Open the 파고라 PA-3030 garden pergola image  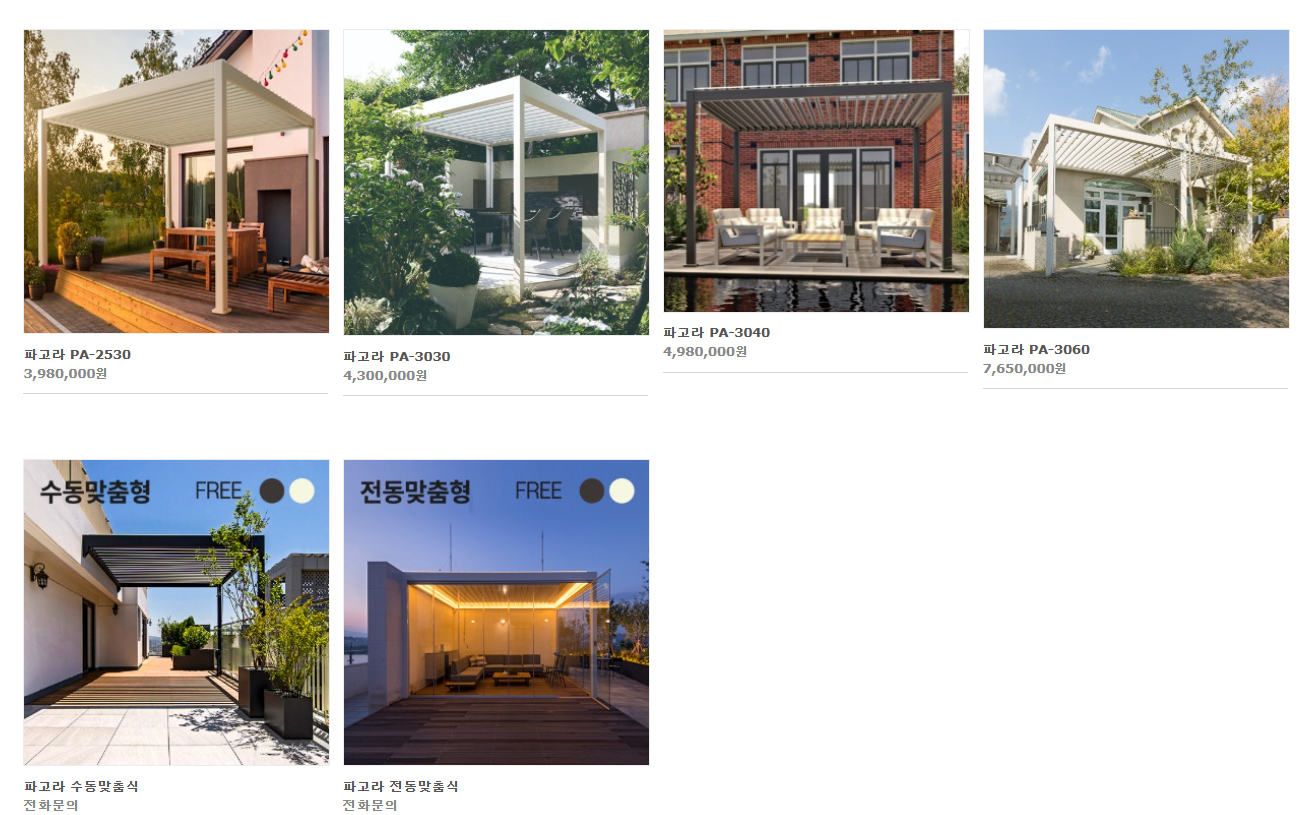496,182
